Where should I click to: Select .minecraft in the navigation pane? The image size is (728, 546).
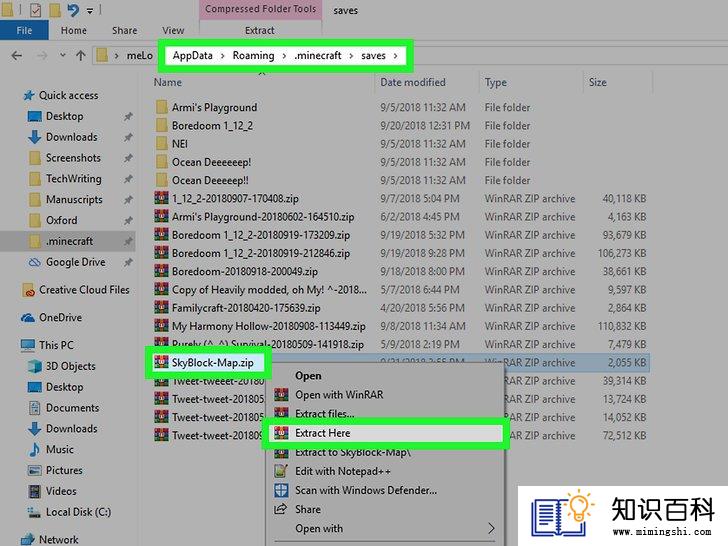coord(69,241)
